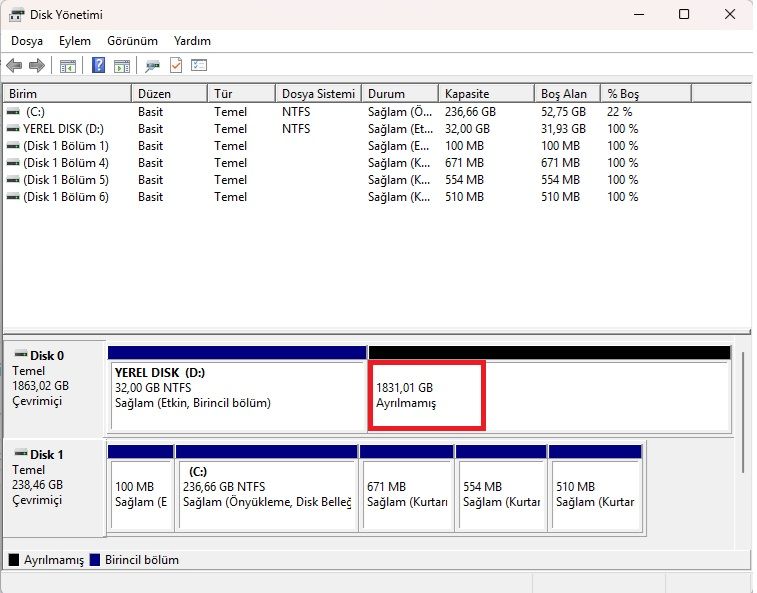Open the Eylem menu
Viewport: 757px width, 593px height.
(75, 41)
